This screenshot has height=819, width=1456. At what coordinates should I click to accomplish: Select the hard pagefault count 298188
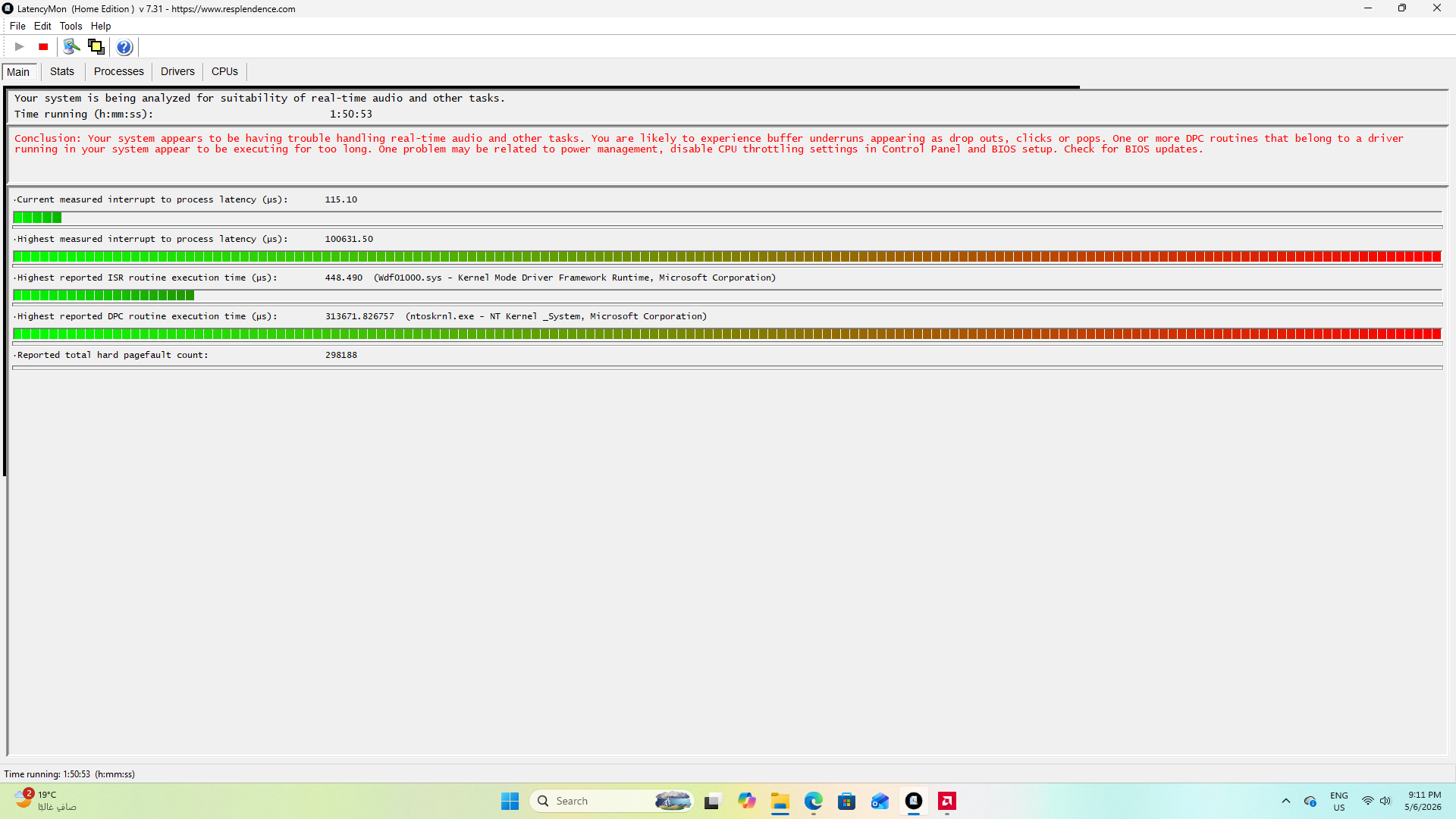[x=341, y=355]
